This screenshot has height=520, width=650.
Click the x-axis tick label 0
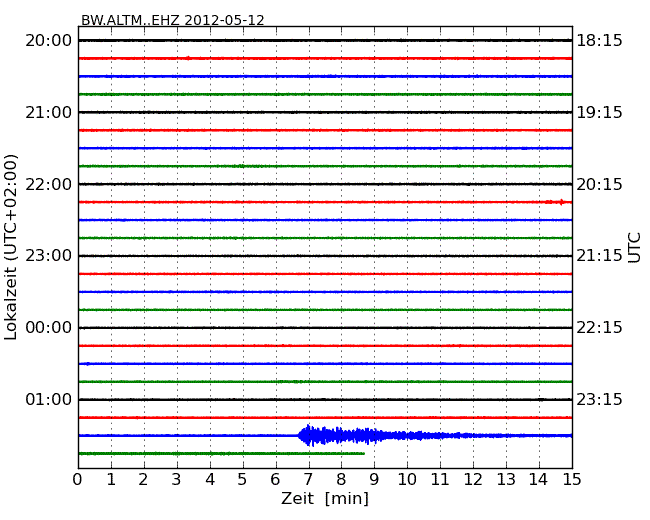click(x=78, y=479)
